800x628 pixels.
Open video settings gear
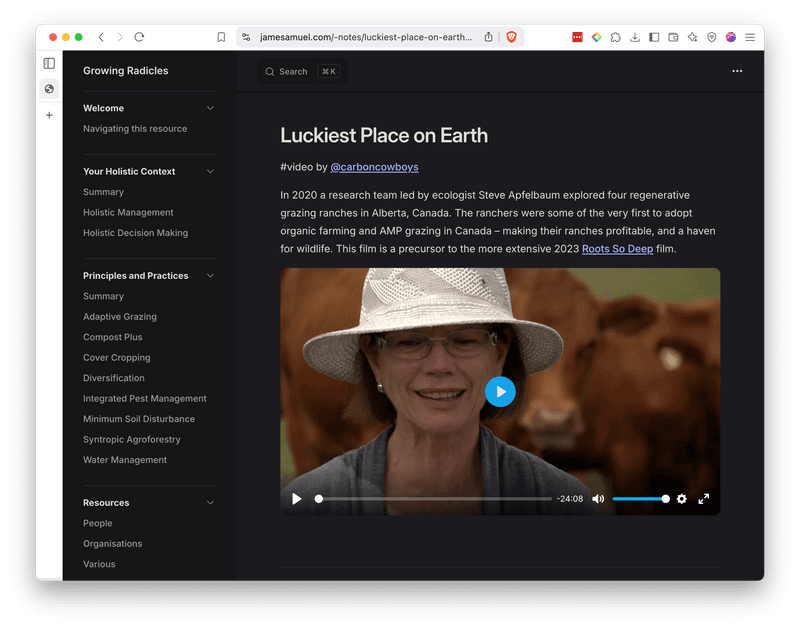coord(682,499)
